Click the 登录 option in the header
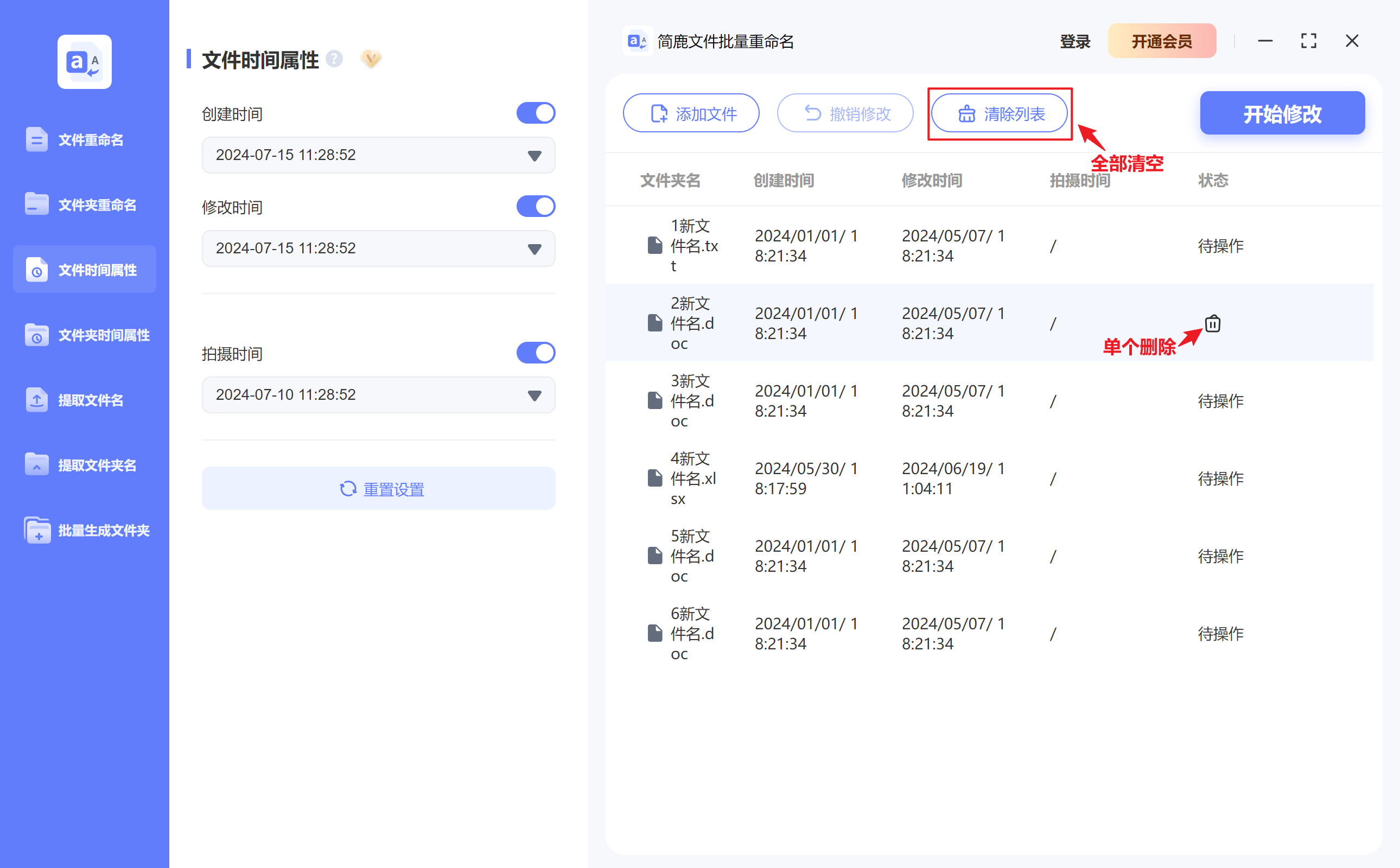Viewport: 1400px width, 868px height. point(1075,41)
